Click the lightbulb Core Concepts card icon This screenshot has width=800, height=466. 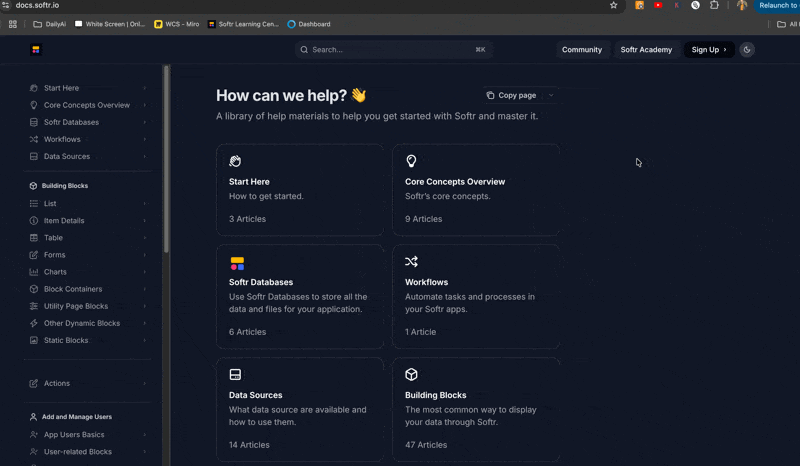point(411,161)
